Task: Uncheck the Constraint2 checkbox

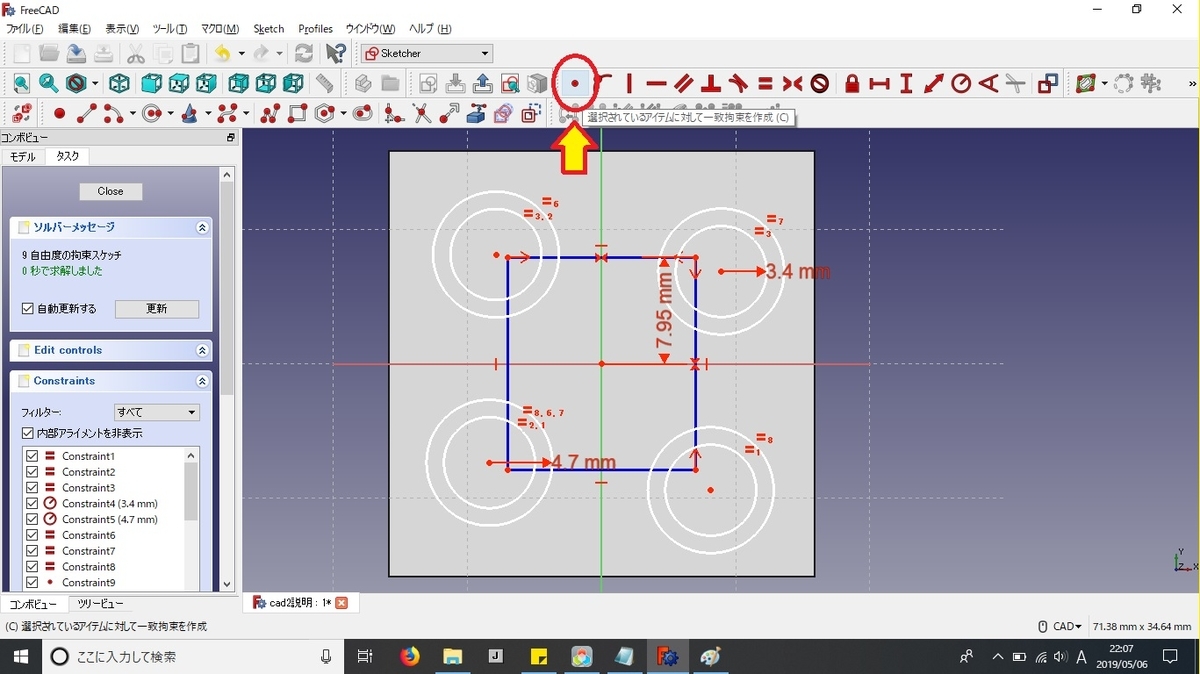Action: (x=32, y=472)
